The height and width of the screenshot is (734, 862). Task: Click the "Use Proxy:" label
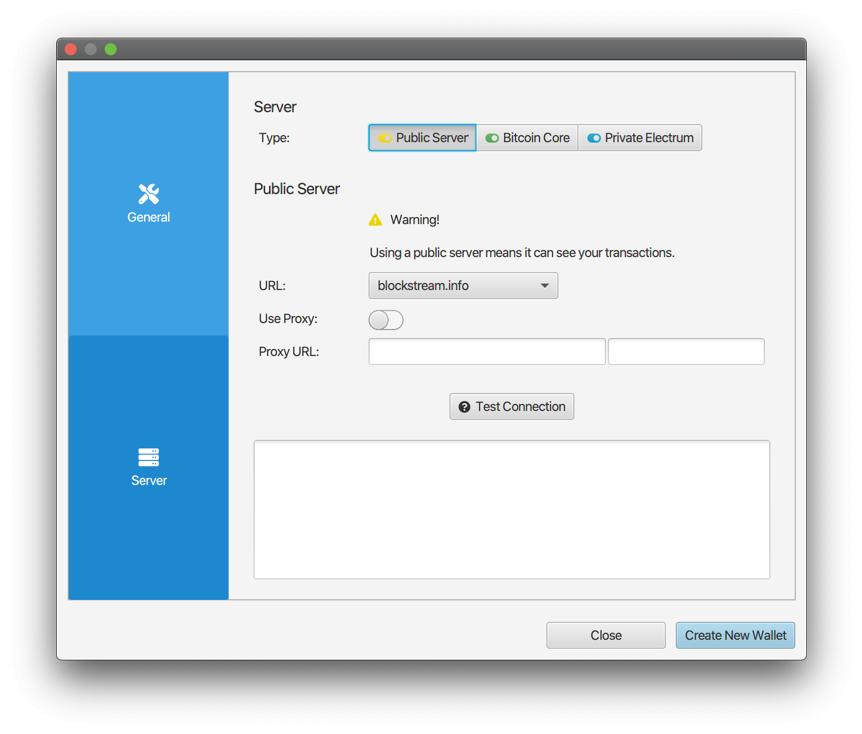pyautogui.click(x=288, y=319)
